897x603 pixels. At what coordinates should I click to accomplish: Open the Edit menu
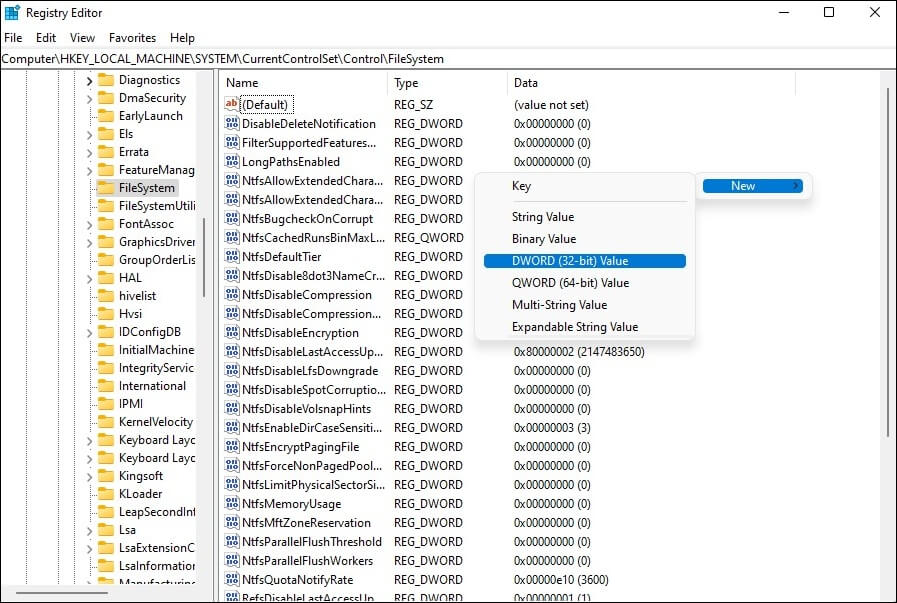click(x=46, y=38)
